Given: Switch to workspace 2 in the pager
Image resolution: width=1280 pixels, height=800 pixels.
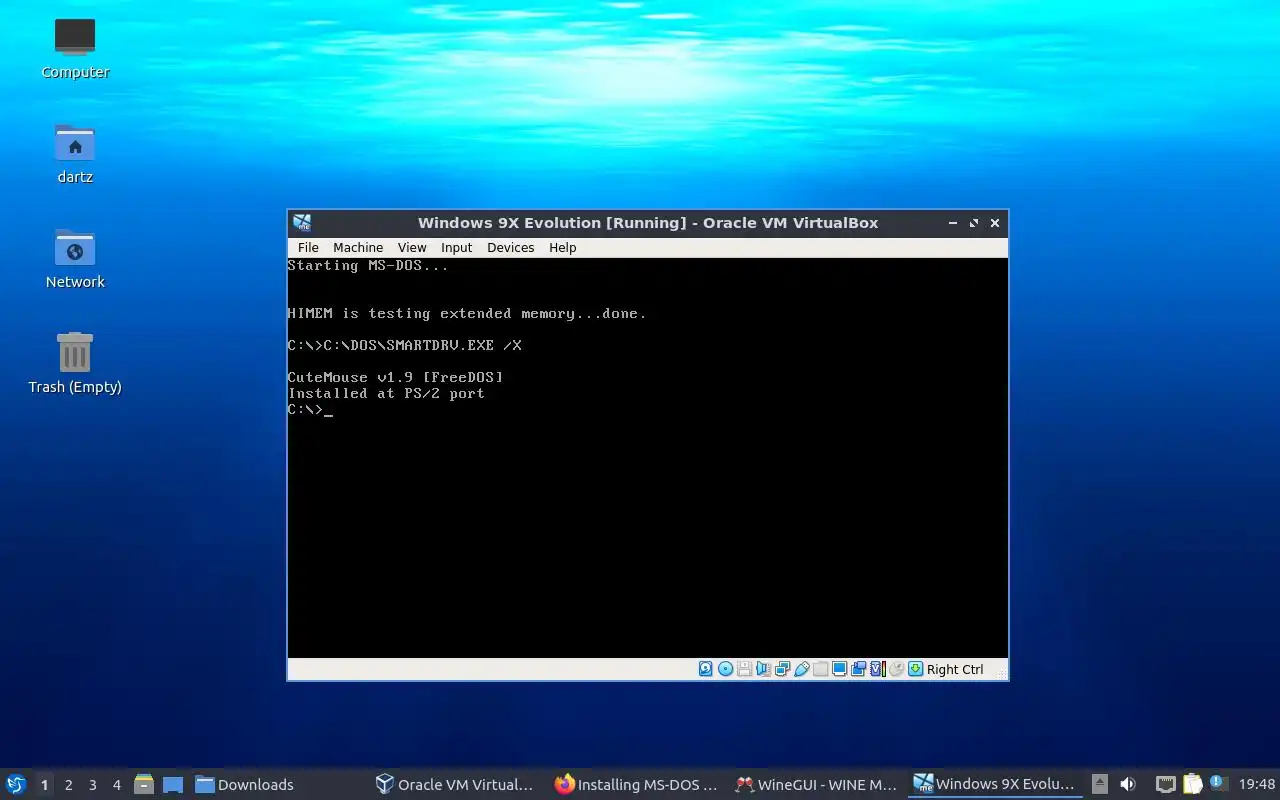Looking at the screenshot, I should pos(68,785).
